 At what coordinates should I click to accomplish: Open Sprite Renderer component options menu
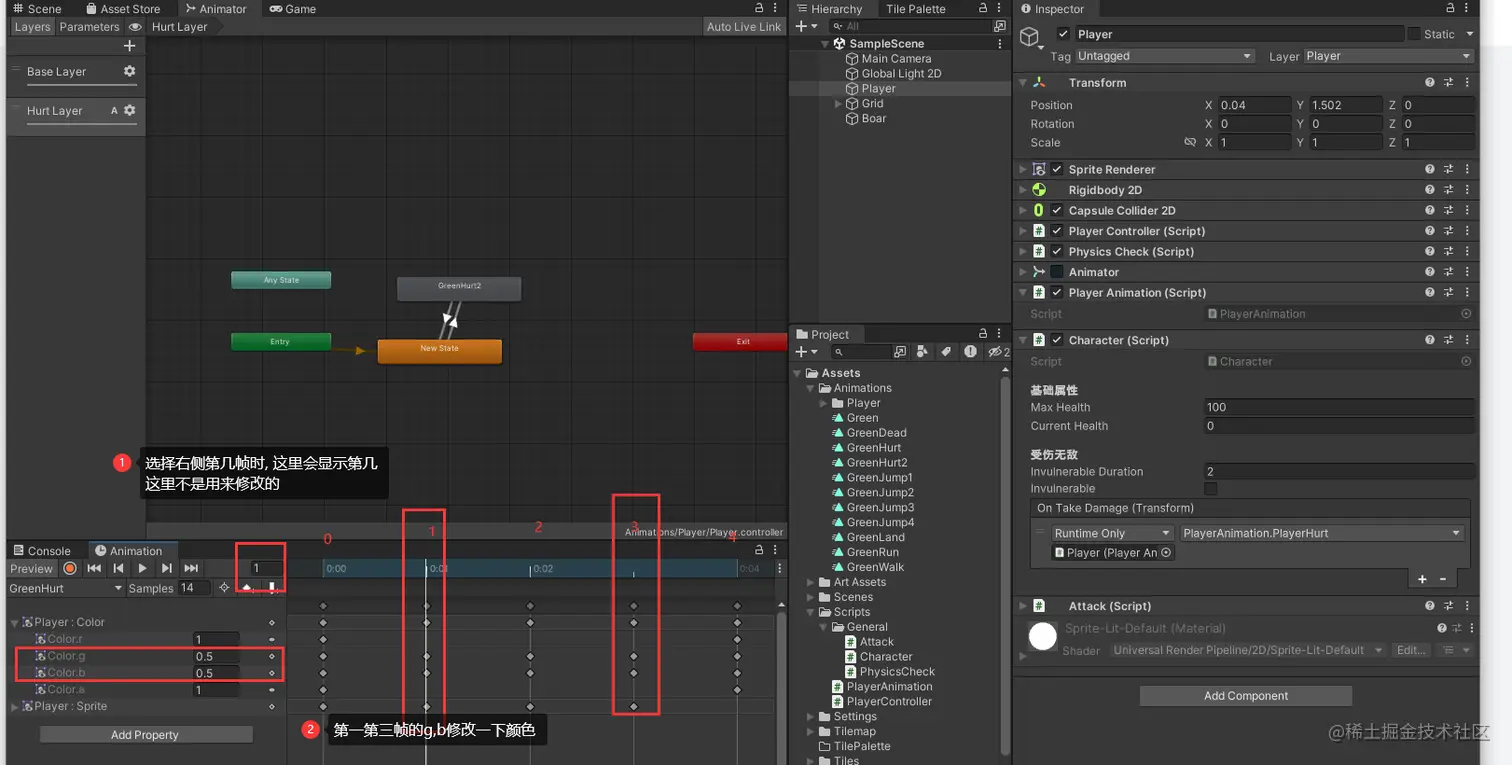tap(1467, 170)
